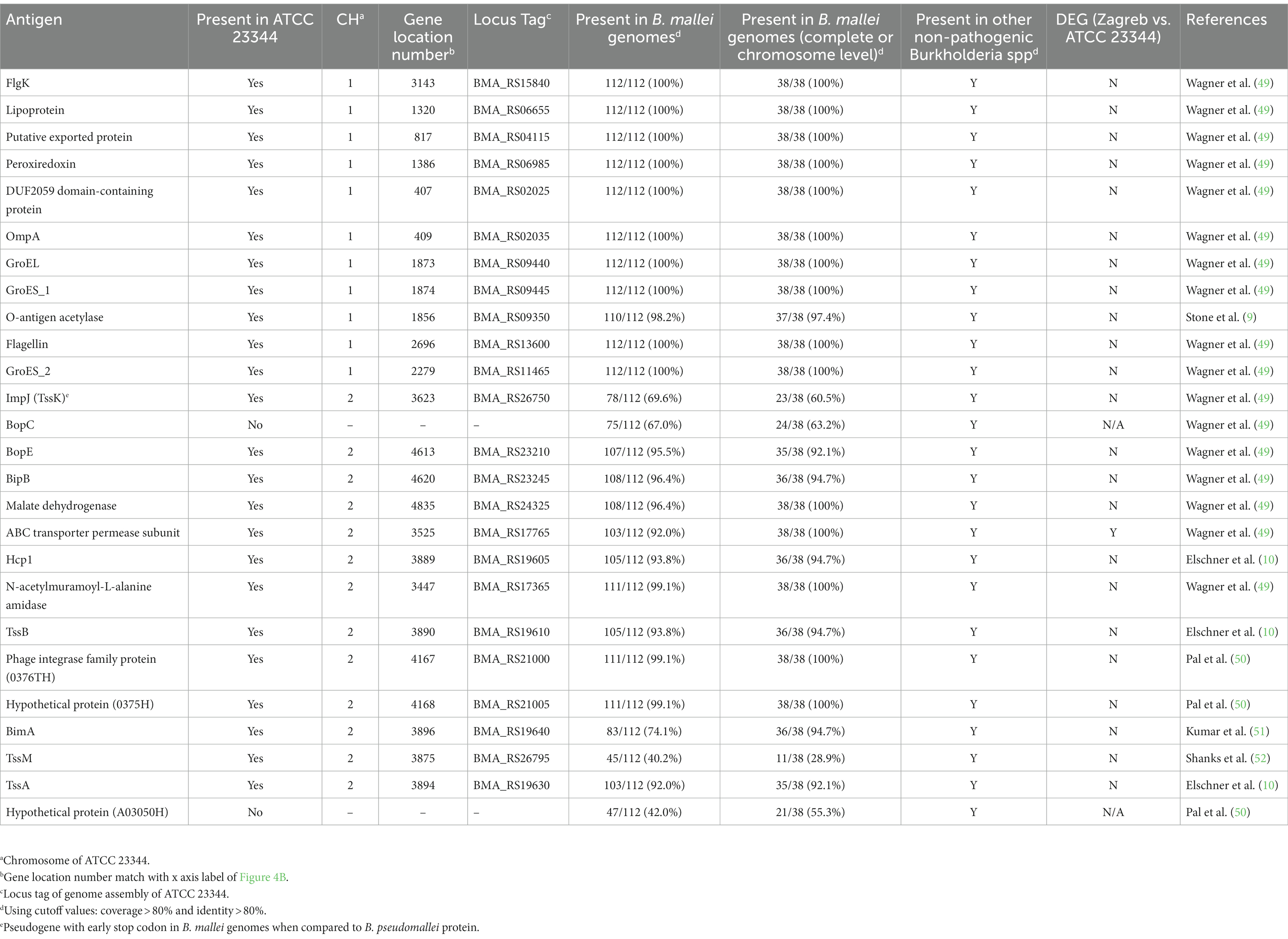Click the value 47/112 (42.0%)
1288x939 pixels.
pos(644,812)
